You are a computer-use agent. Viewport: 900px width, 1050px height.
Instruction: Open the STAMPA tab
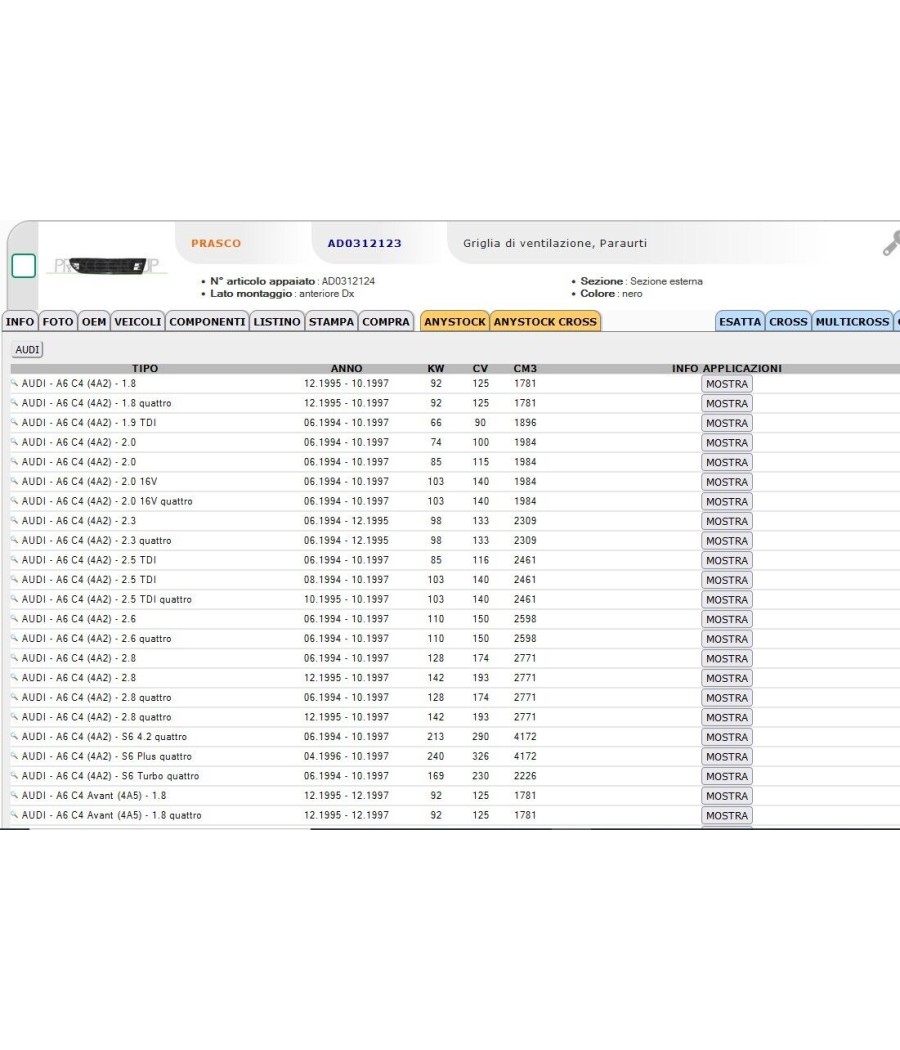pos(331,322)
